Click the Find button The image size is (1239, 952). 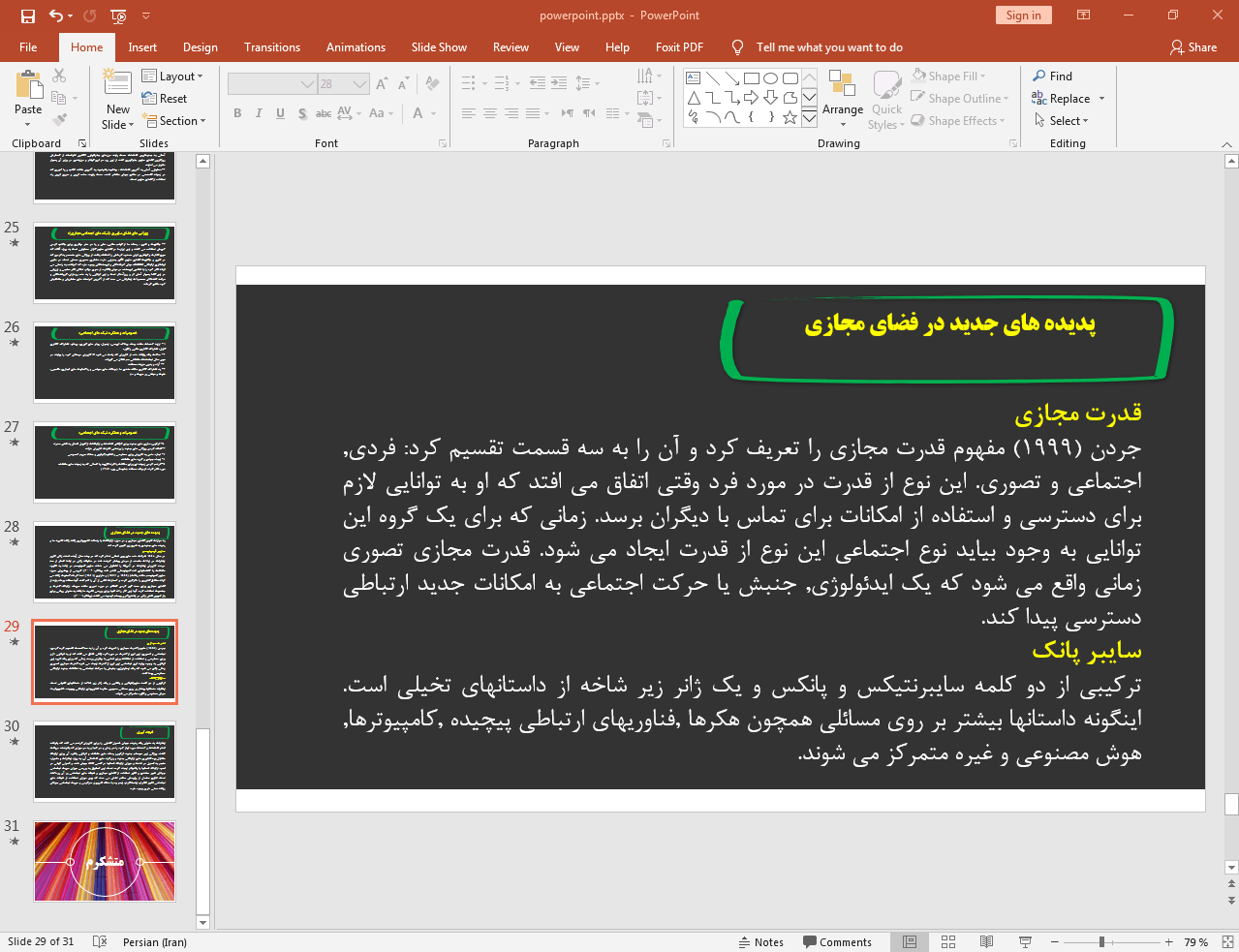click(x=1052, y=76)
